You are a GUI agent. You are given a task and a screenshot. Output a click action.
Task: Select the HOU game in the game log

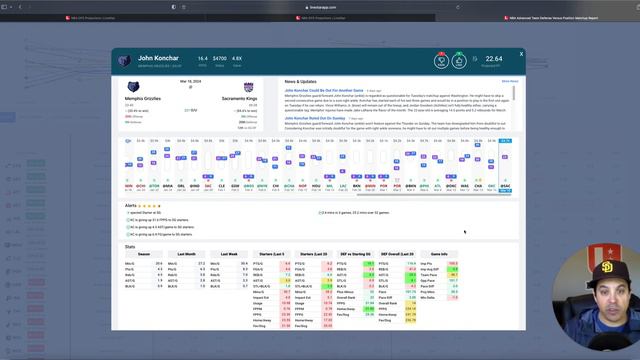pyautogui.click(x=316, y=186)
